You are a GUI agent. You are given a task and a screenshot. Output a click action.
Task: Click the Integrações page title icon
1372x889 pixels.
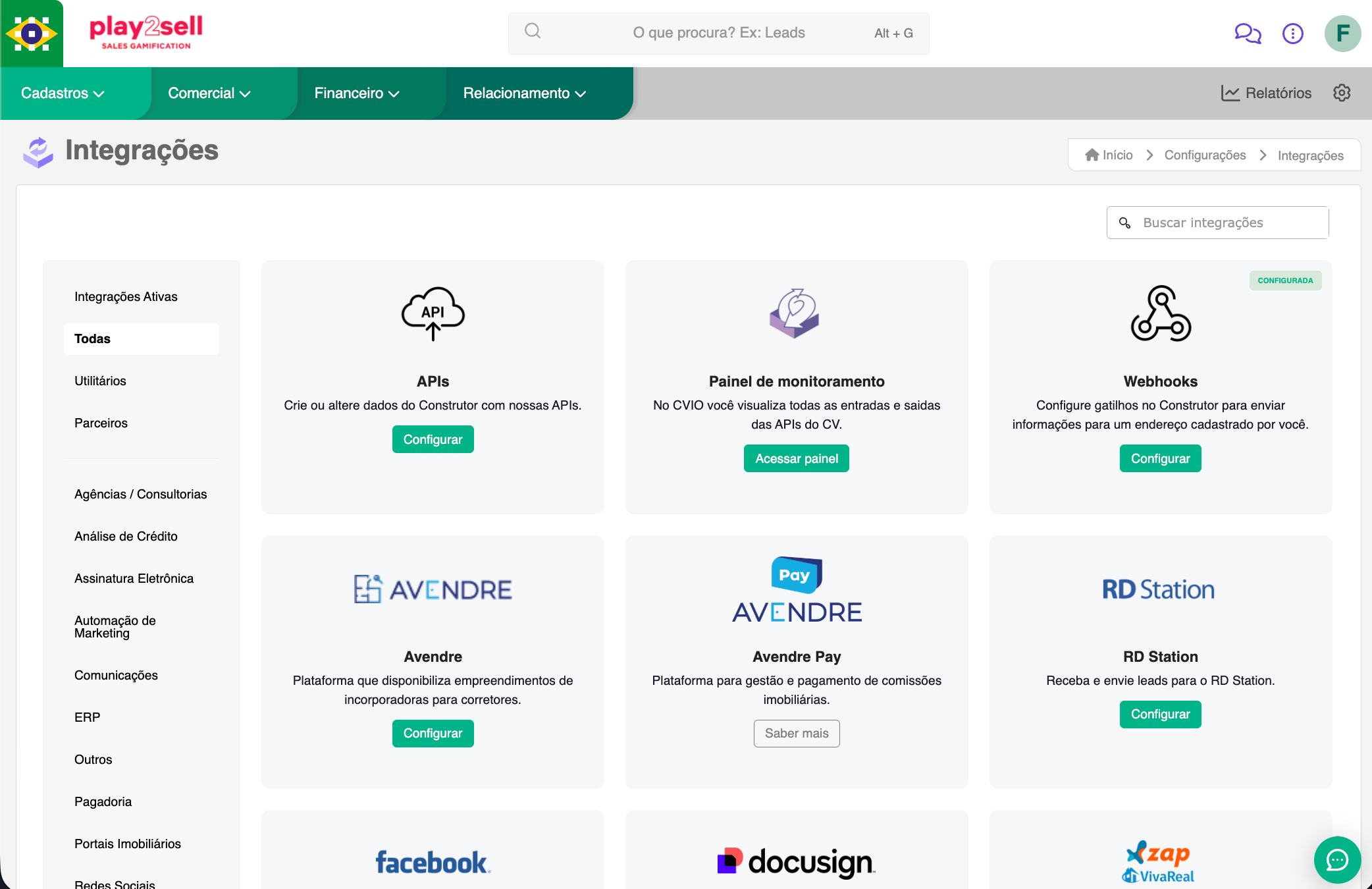pos(38,152)
